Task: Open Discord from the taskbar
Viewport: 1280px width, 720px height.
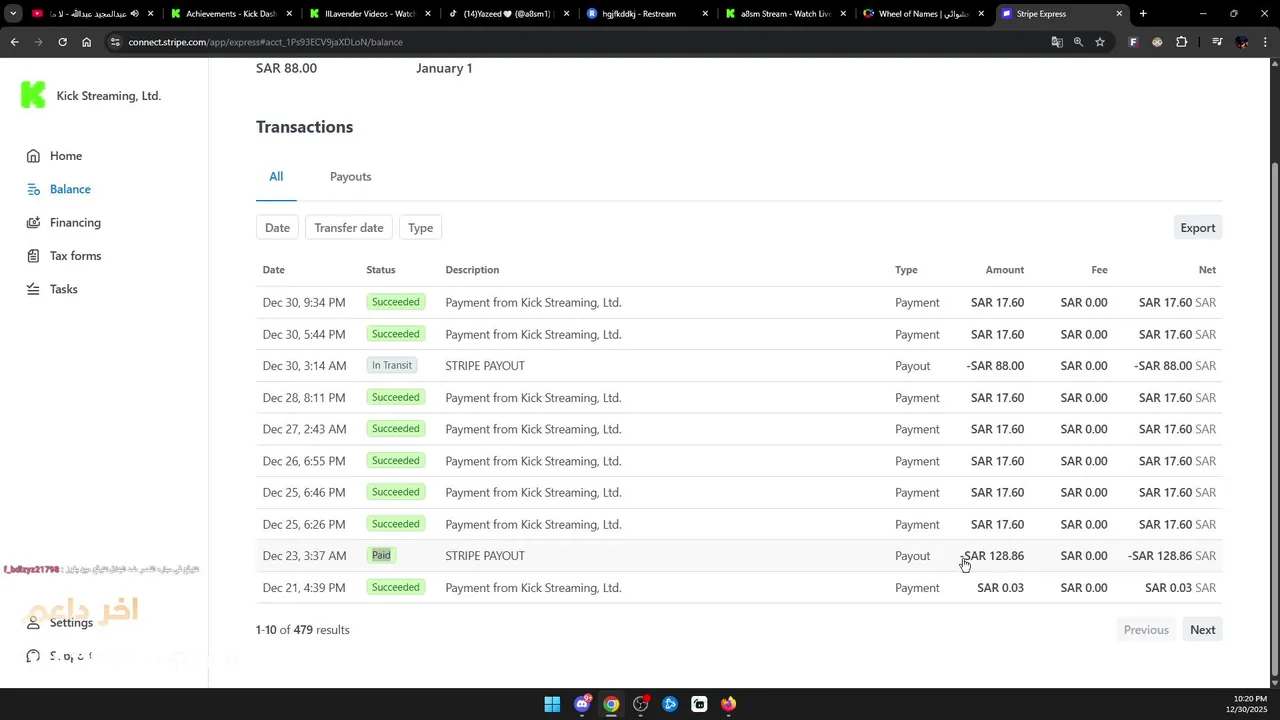Action: pos(582,704)
